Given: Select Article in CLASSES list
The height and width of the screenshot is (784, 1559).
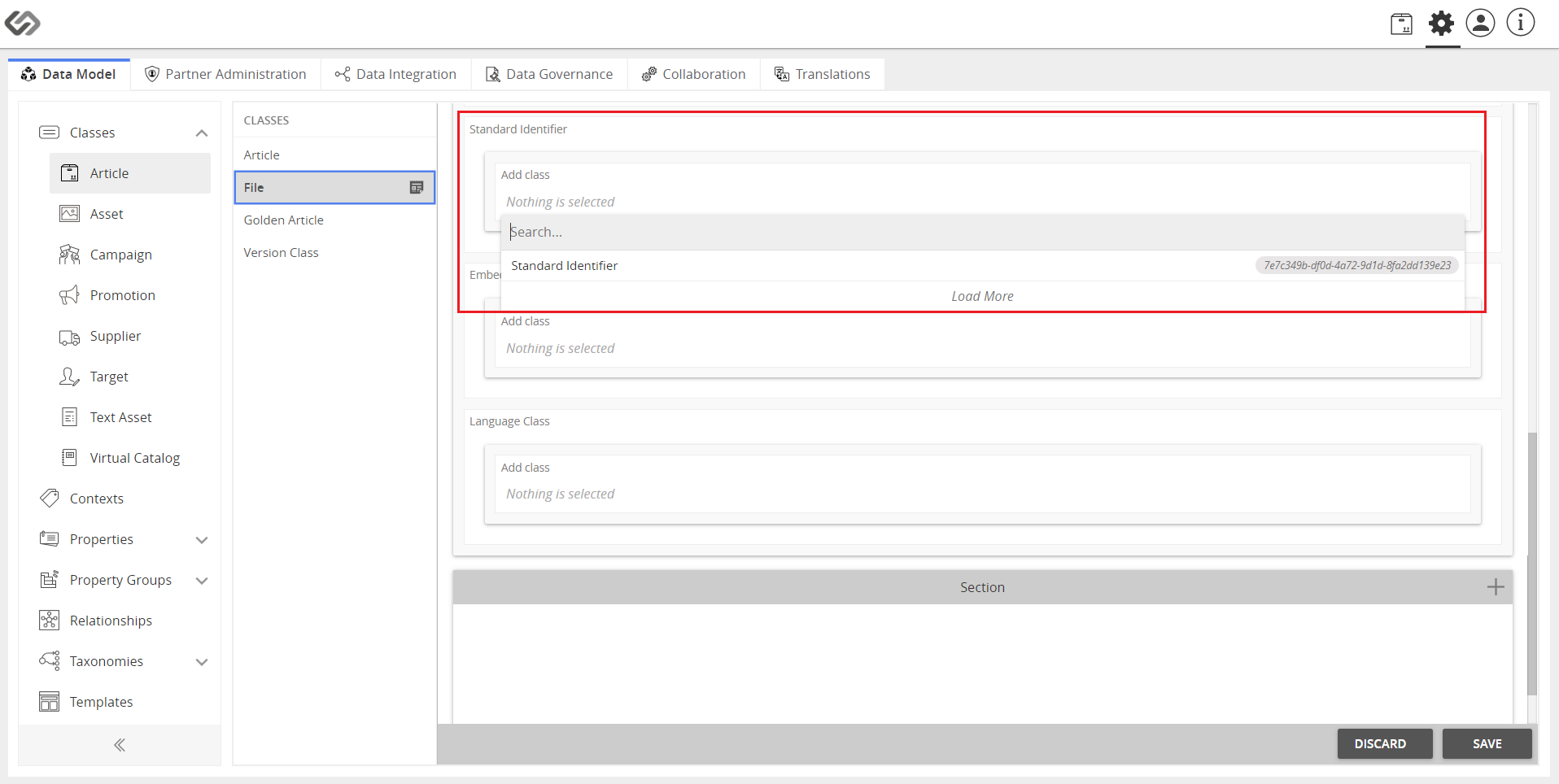Looking at the screenshot, I should coord(334,155).
